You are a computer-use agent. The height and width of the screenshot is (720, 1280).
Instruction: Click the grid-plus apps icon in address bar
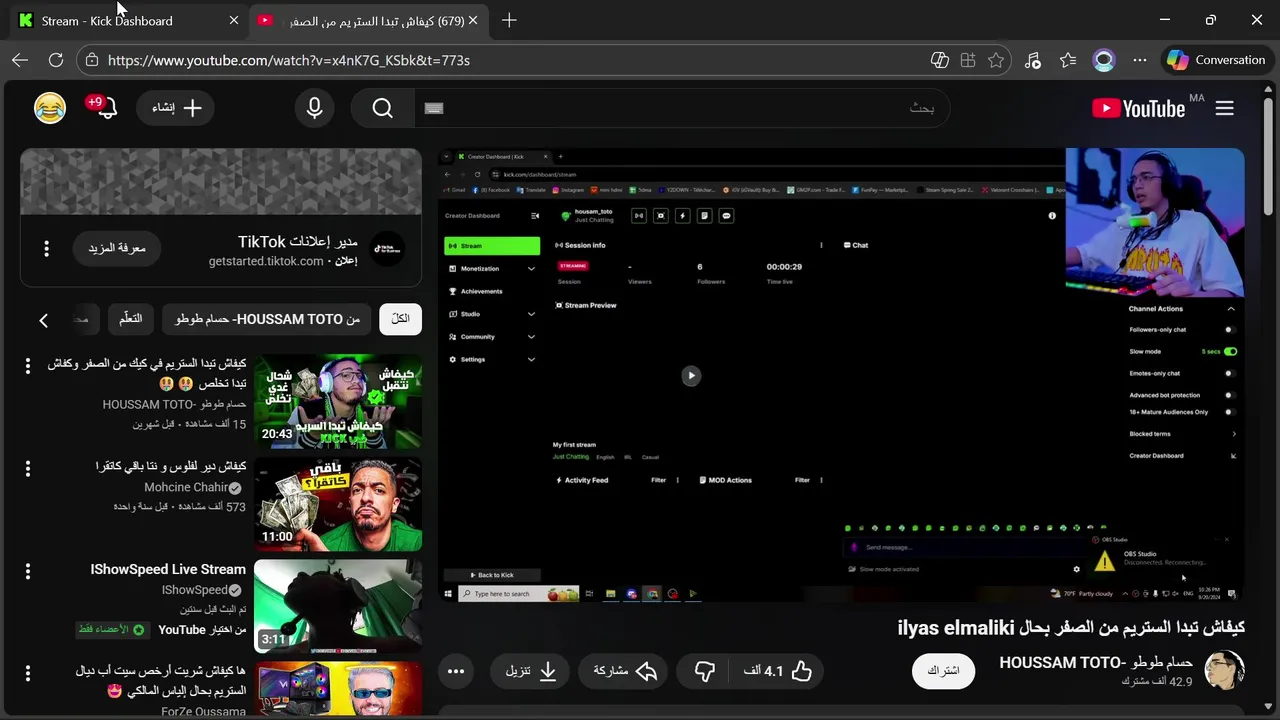(968, 60)
